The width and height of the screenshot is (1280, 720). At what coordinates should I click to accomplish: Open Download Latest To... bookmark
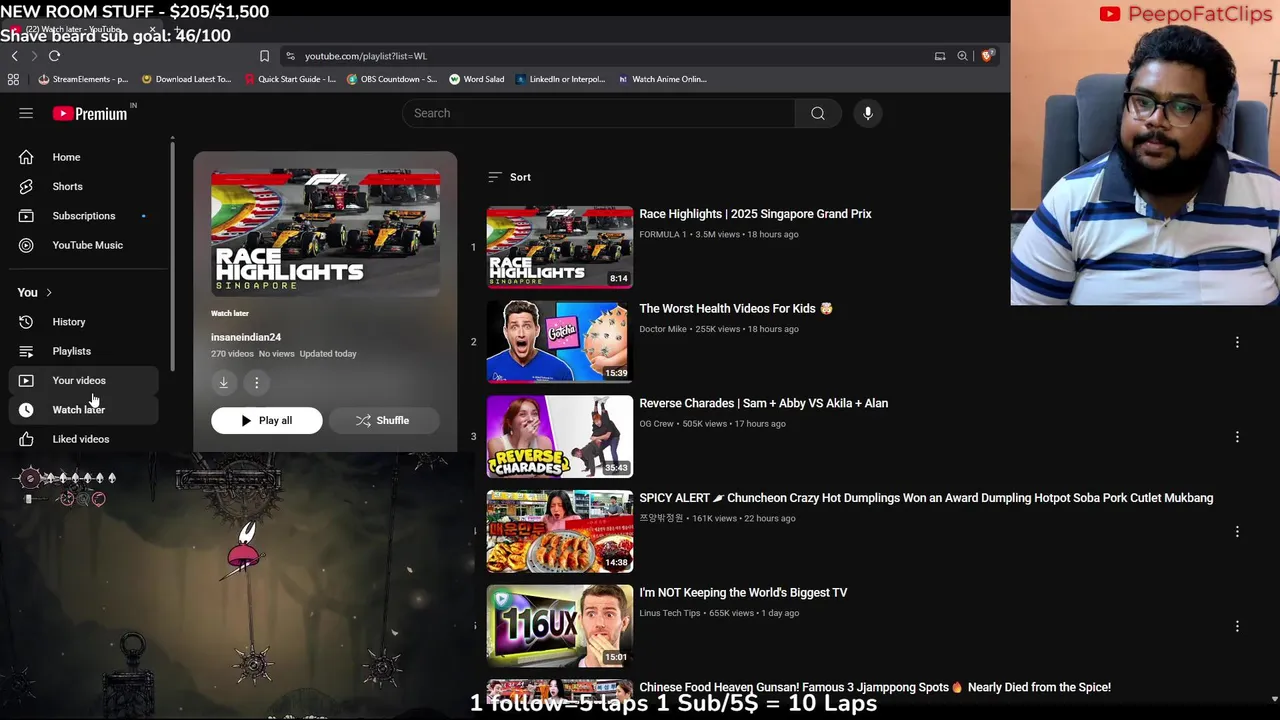click(187, 79)
